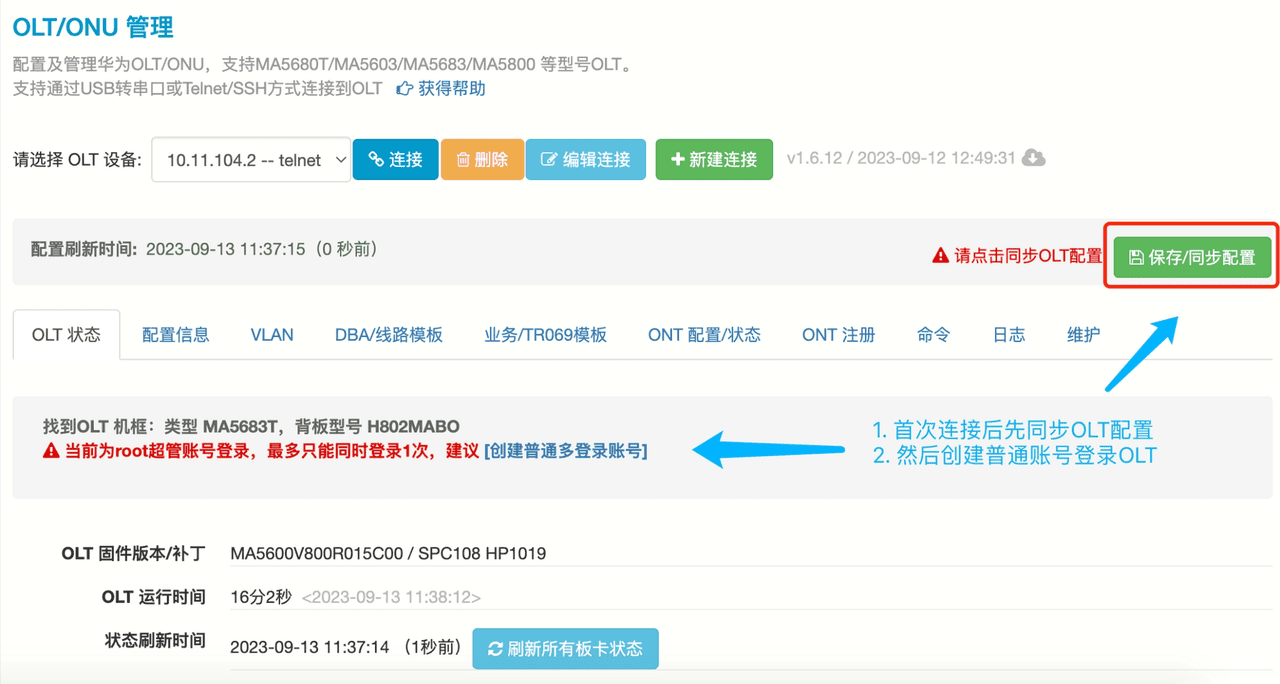Click the cloud download icon beside version
The width and height of the screenshot is (1280, 684).
[1034, 158]
